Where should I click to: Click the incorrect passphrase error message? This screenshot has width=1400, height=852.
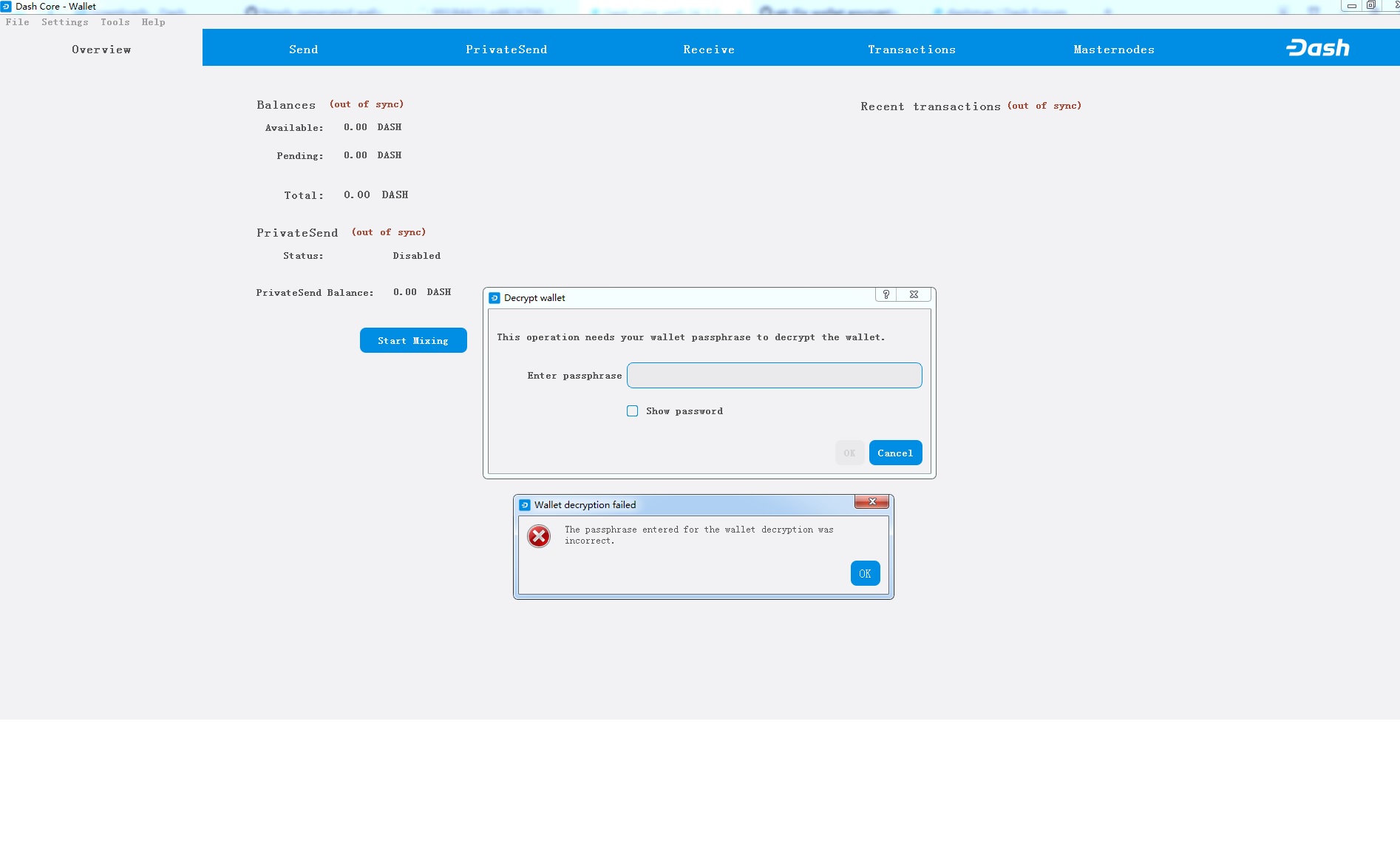699,535
